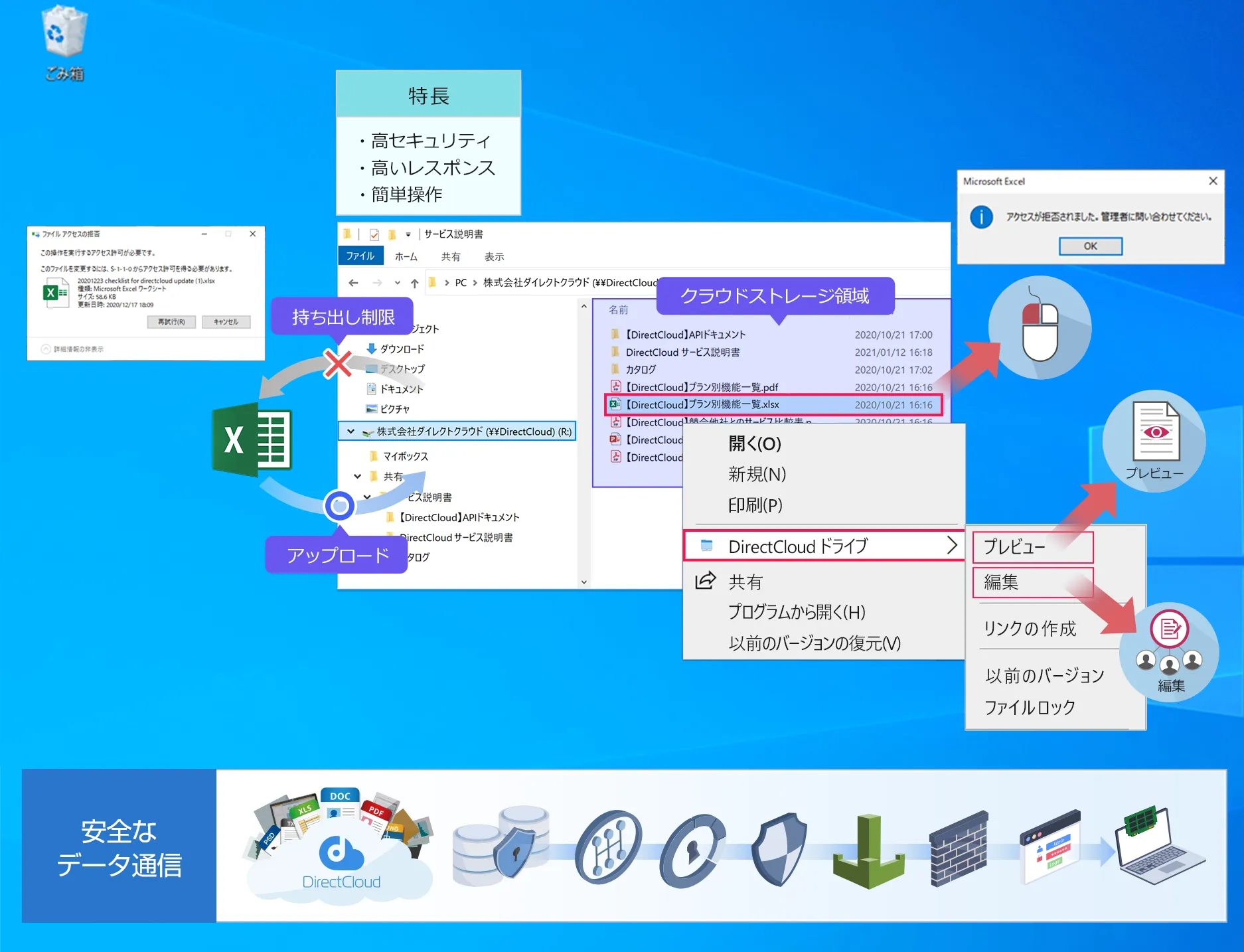Click the blue-grey shield icon

pos(779,849)
